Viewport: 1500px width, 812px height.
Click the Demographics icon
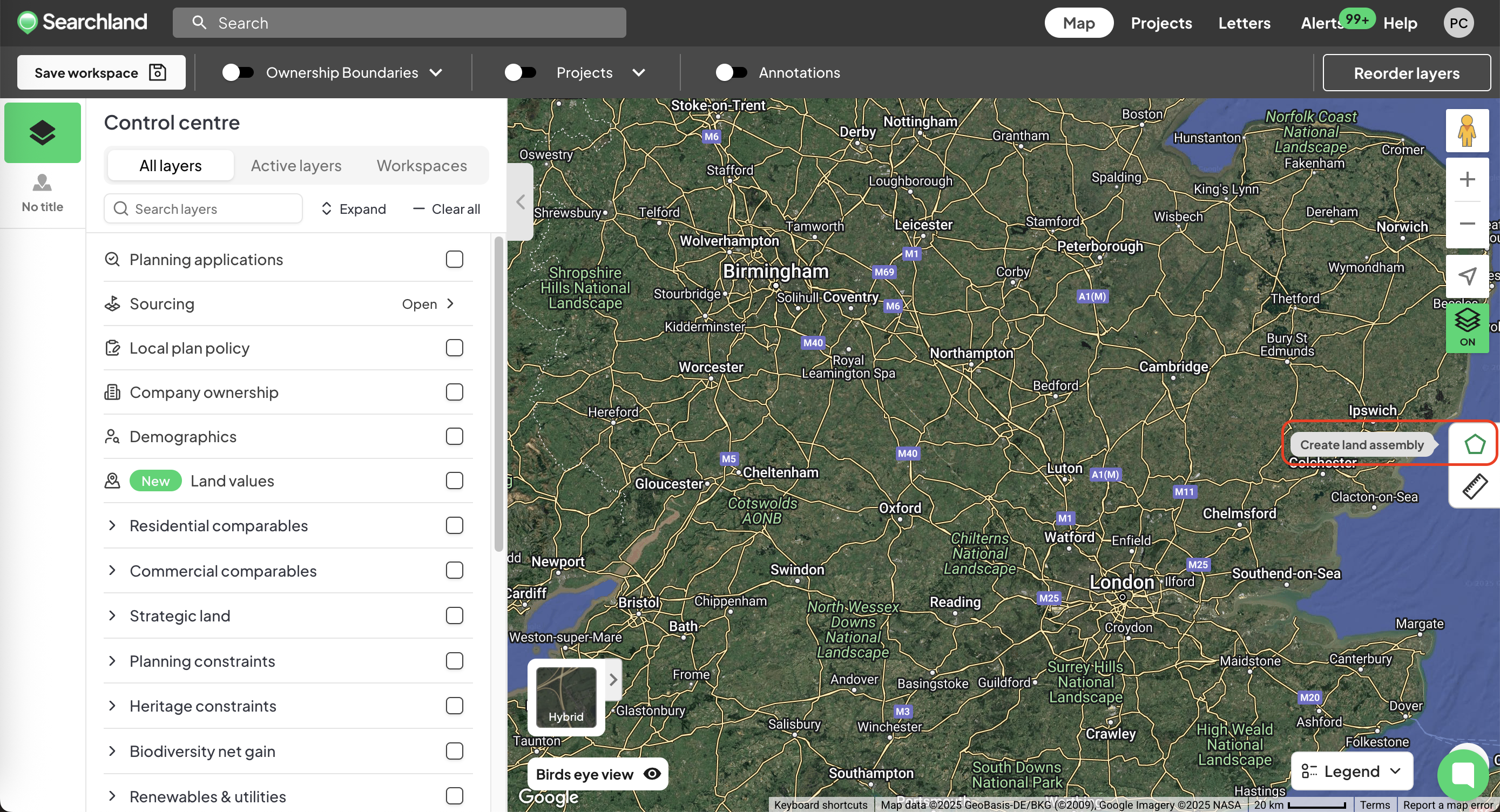tap(112, 436)
